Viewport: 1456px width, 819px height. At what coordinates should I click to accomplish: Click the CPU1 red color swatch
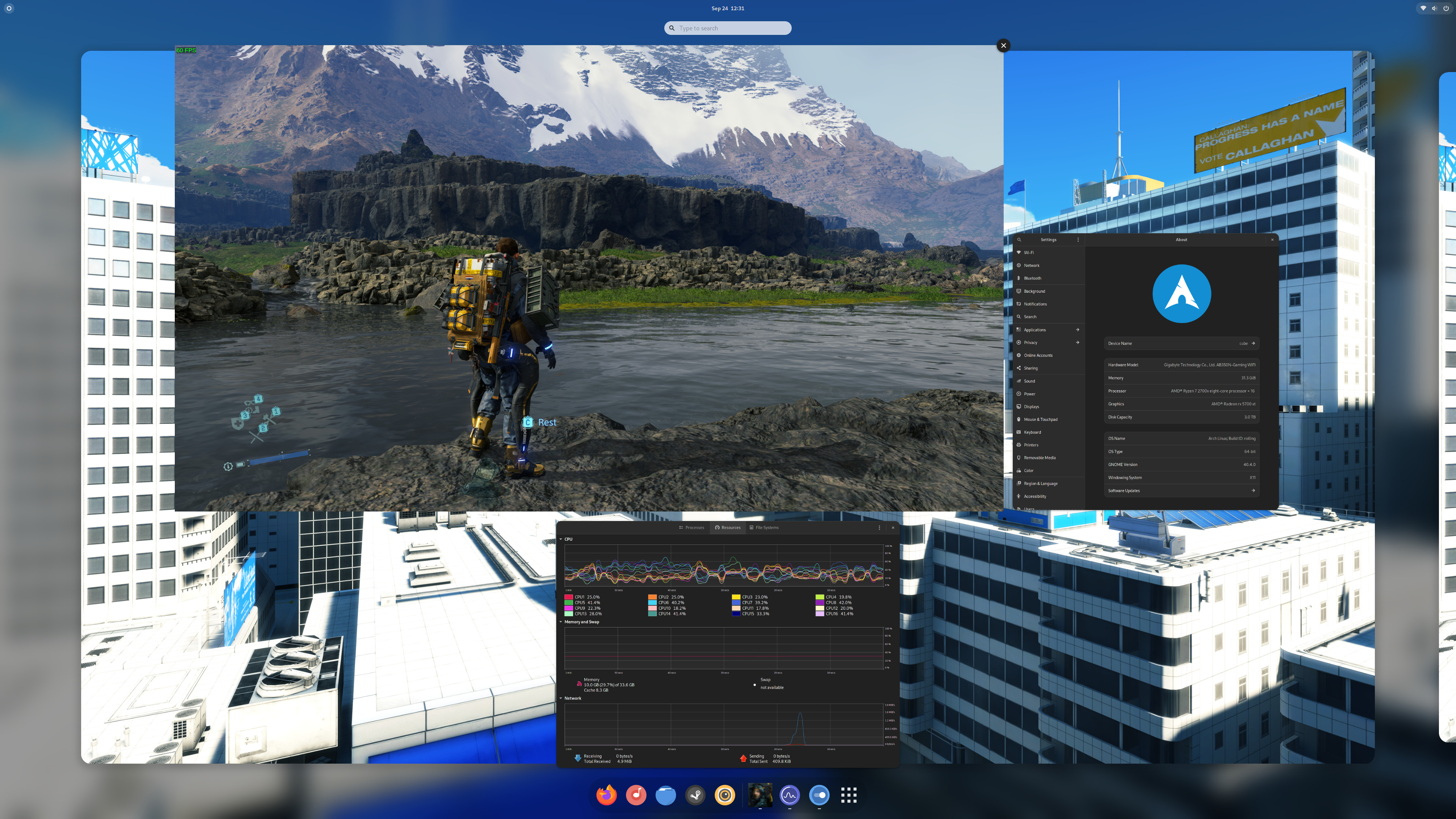[569, 597]
